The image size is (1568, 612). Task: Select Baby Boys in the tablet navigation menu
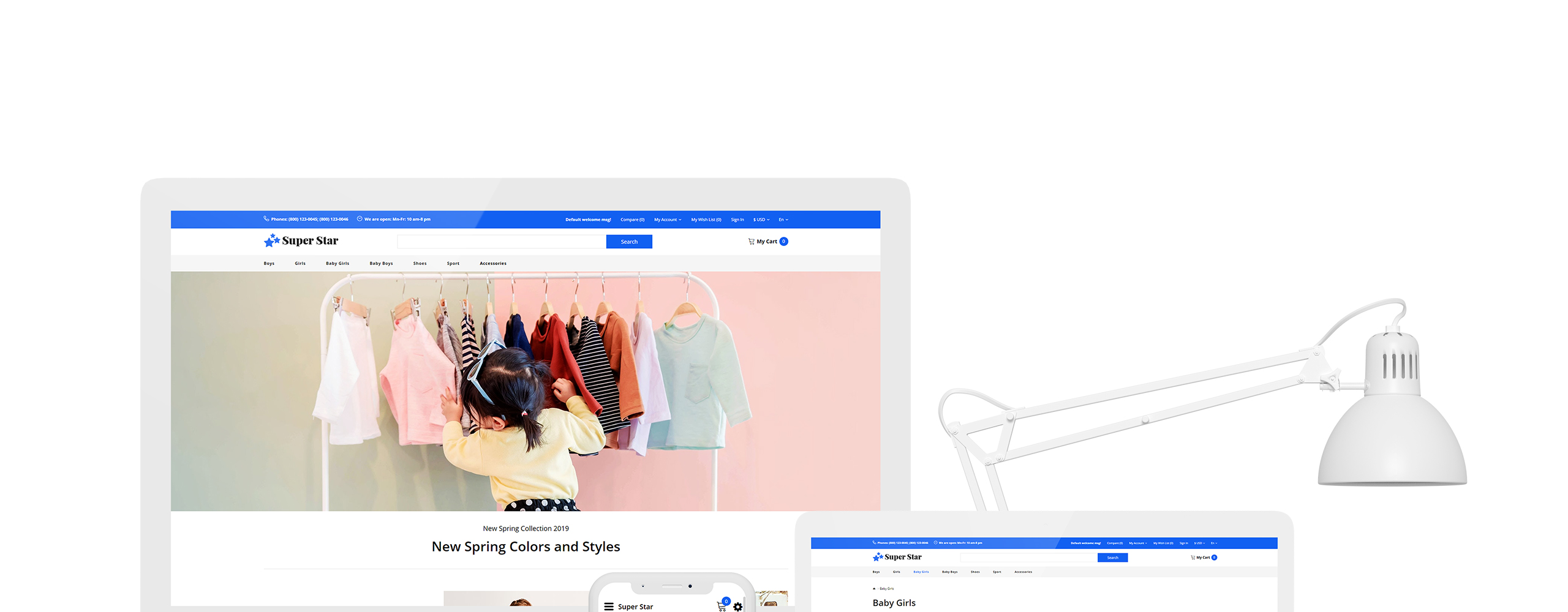pyautogui.click(x=949, y=572)
